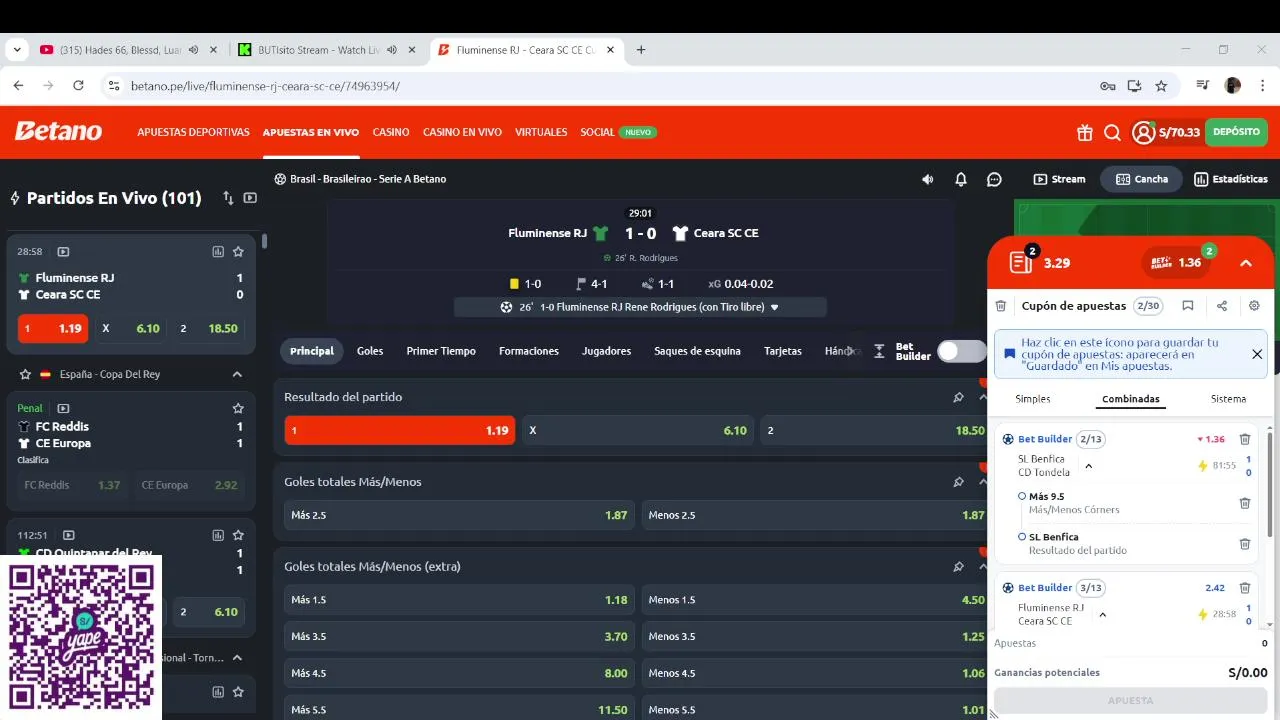This screenshot has width=1280, height=720.
Task: Delete the SL Benfica Bet Builder bet
Action: [x=1245, y=439]
